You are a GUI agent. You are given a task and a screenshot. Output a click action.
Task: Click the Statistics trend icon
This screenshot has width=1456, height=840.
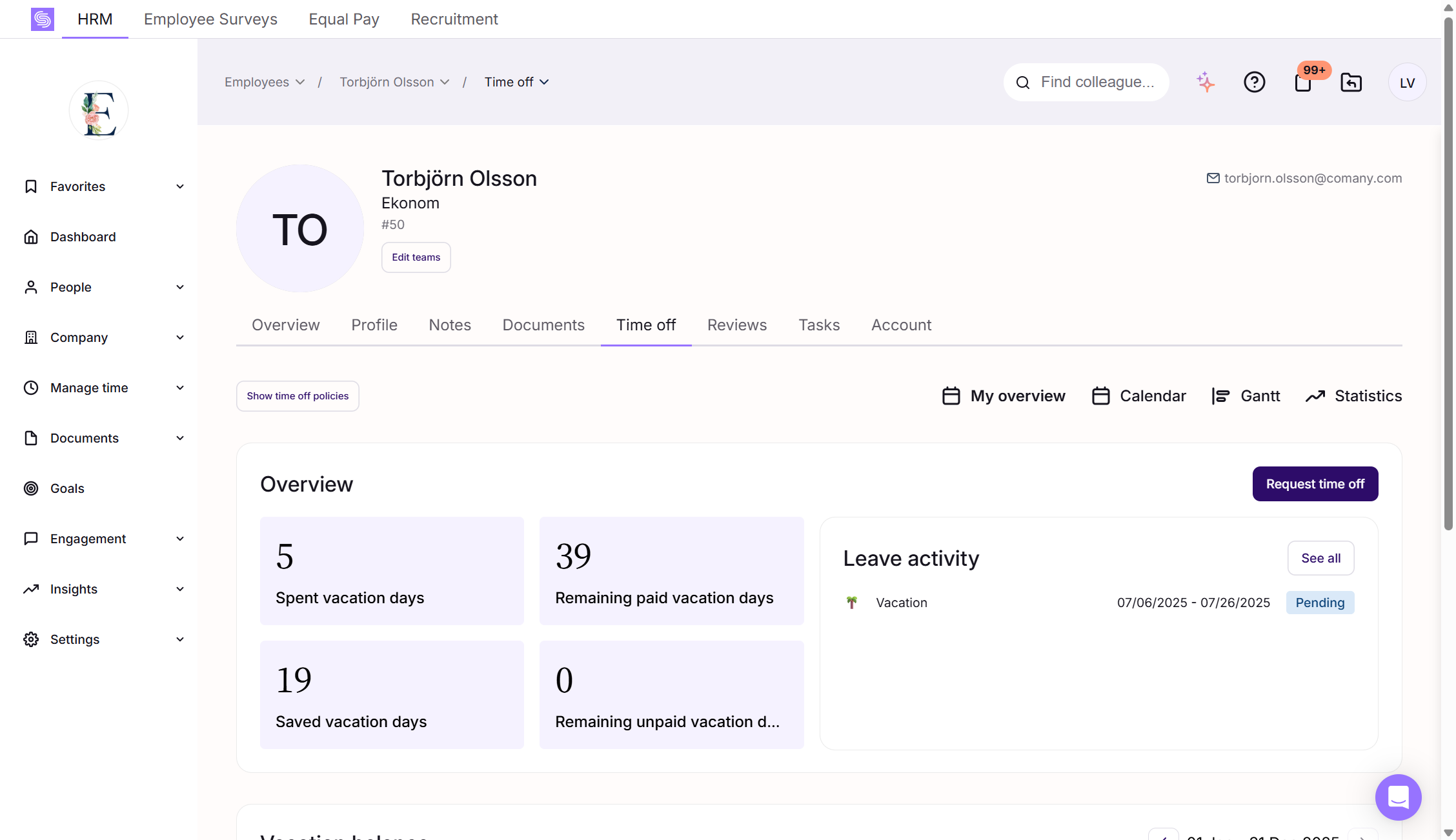(1315, 396)
